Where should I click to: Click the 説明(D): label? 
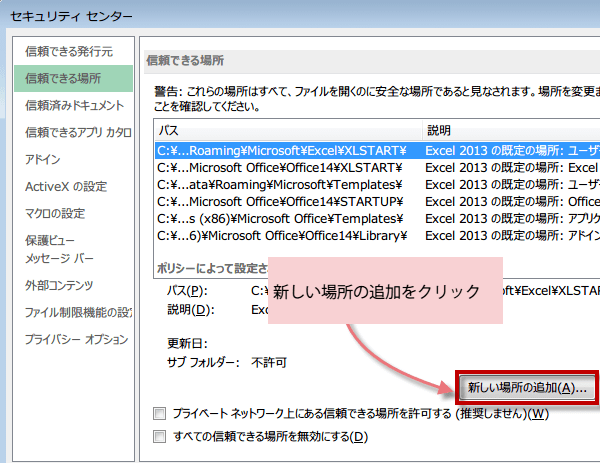click(x=191, y=310)
